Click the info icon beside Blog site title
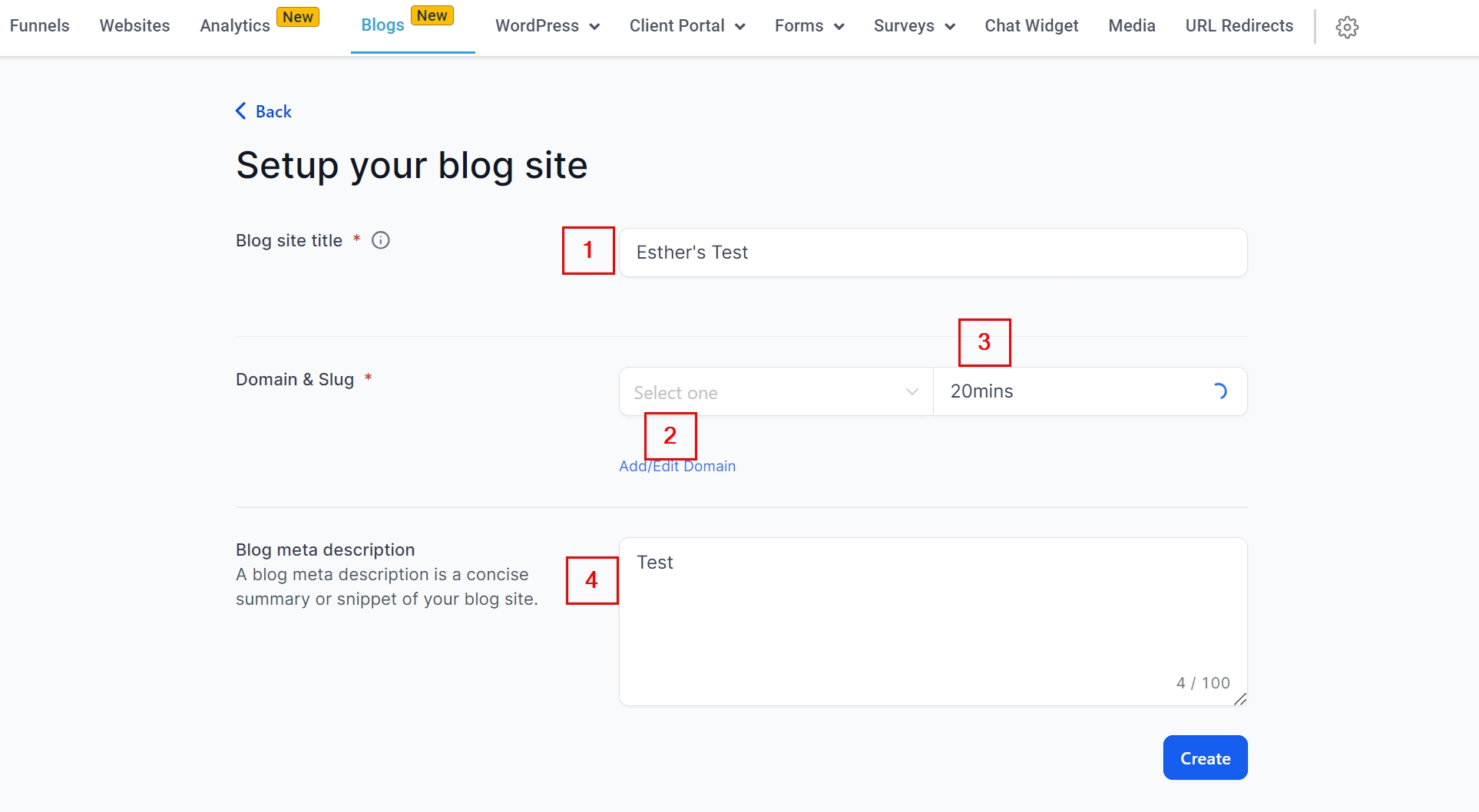This screenshot has width=1479, height=812. click(381, 240)
